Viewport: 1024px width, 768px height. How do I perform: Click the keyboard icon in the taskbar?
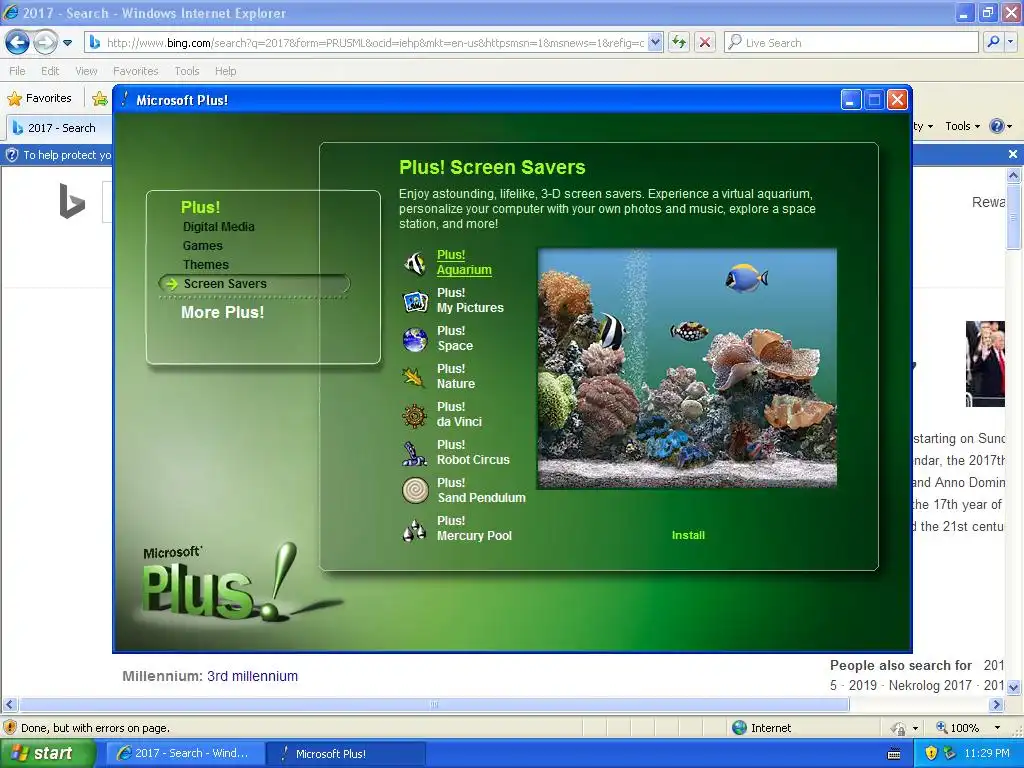point(894,754)
